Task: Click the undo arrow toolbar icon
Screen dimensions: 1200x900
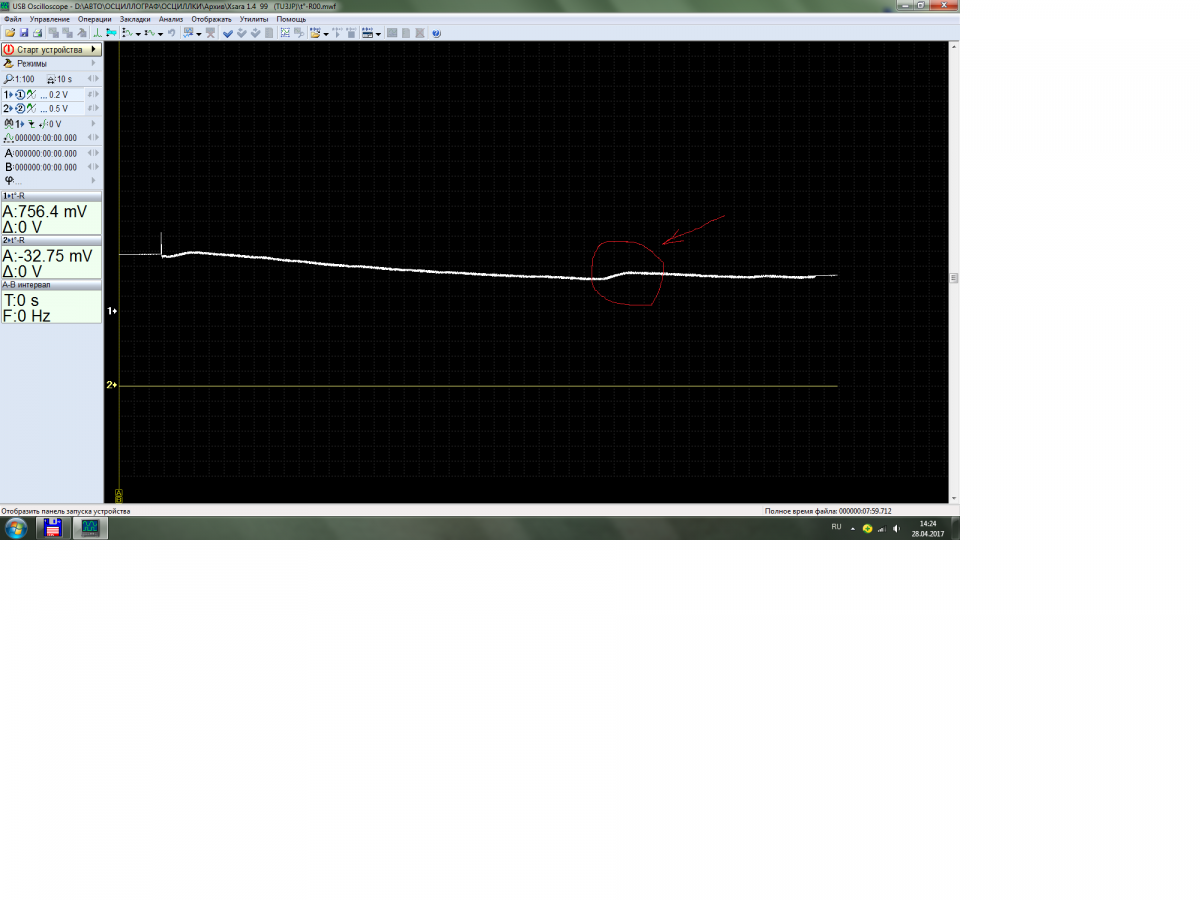Action: [x=172, y=33]
